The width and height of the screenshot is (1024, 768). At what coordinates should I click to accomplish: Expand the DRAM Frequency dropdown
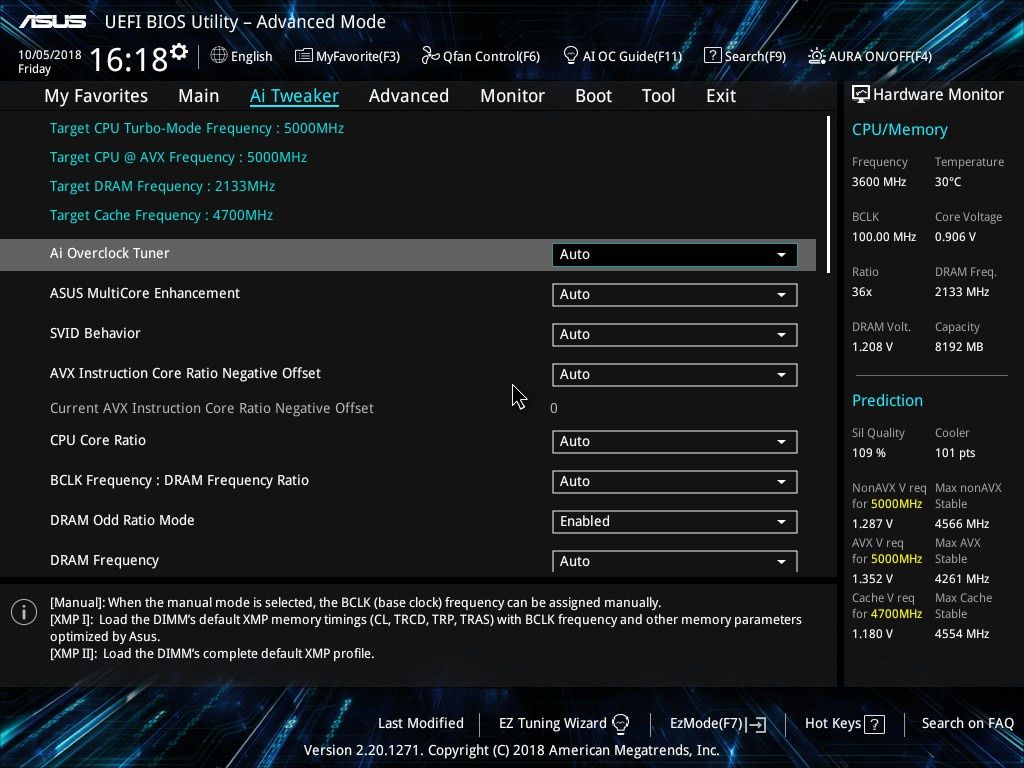click(x=675, y=561)
